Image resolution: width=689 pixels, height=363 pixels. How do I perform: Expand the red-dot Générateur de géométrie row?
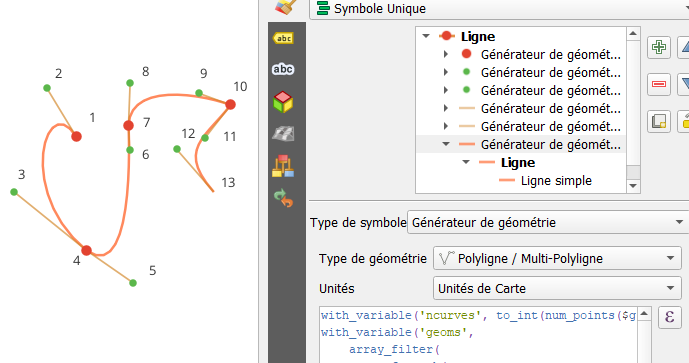(x=446, y=54)
